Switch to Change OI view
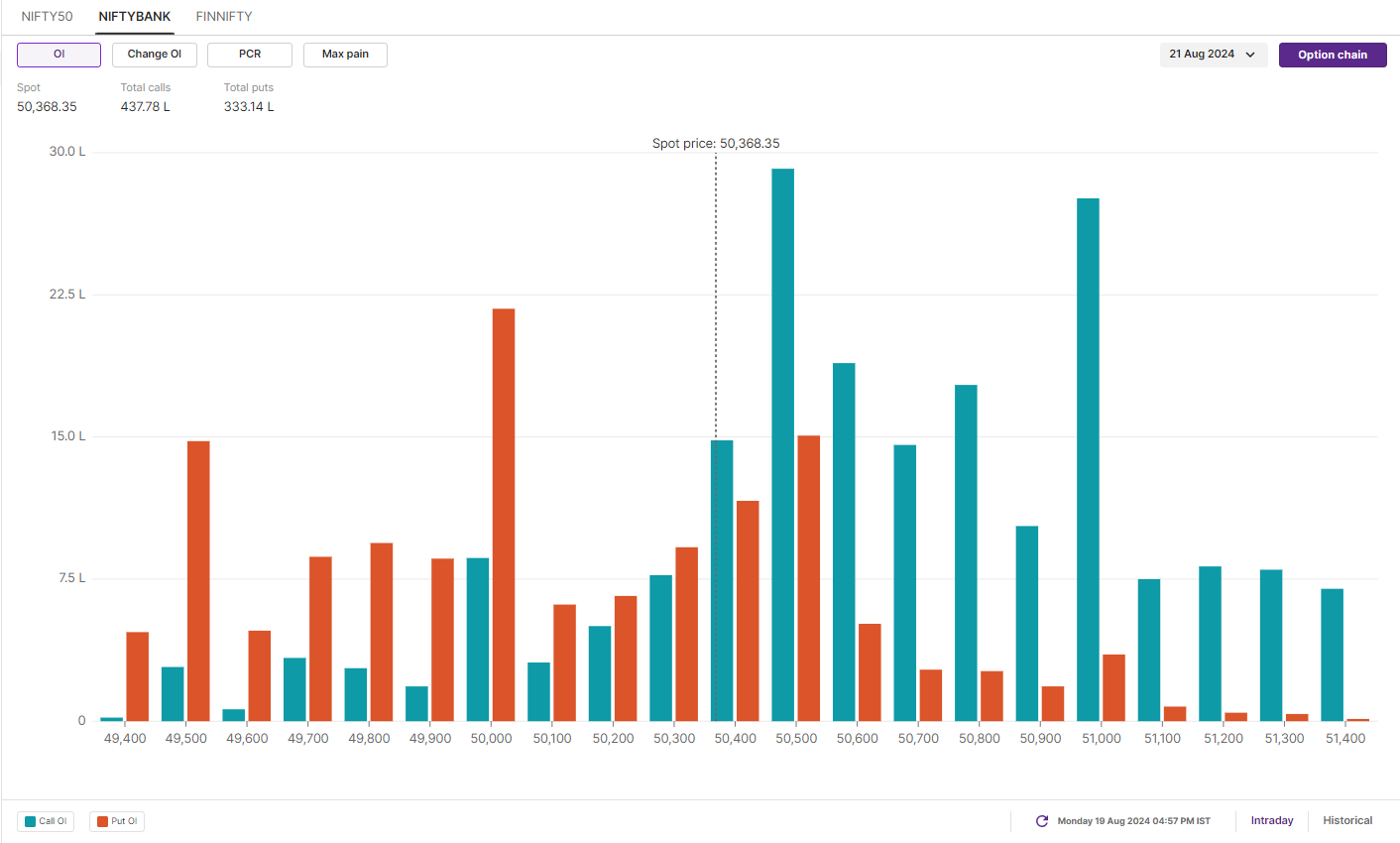The image size is (1400, 843). pos(155,55)
